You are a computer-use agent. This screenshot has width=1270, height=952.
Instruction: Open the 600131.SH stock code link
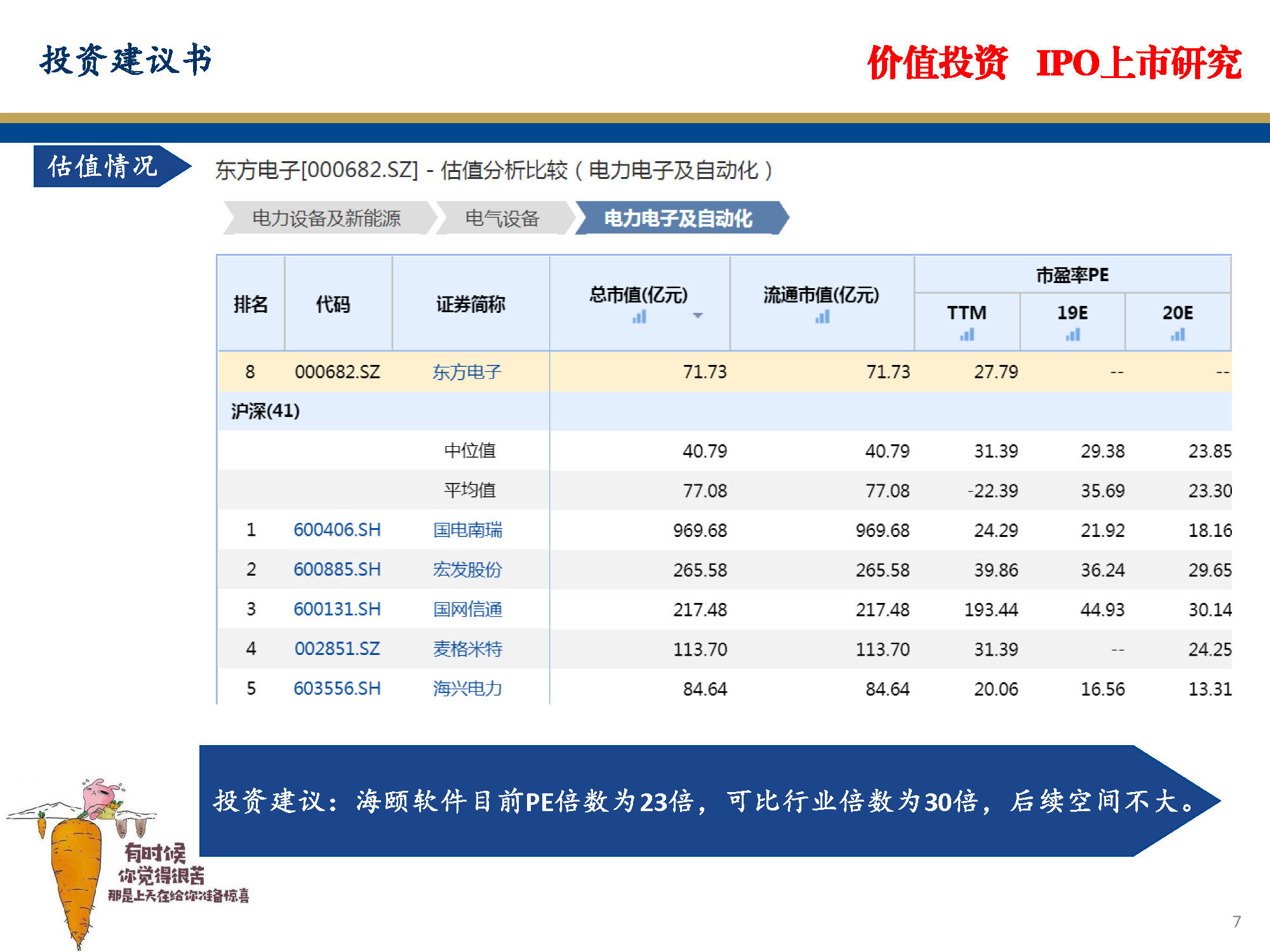(337, 609)
